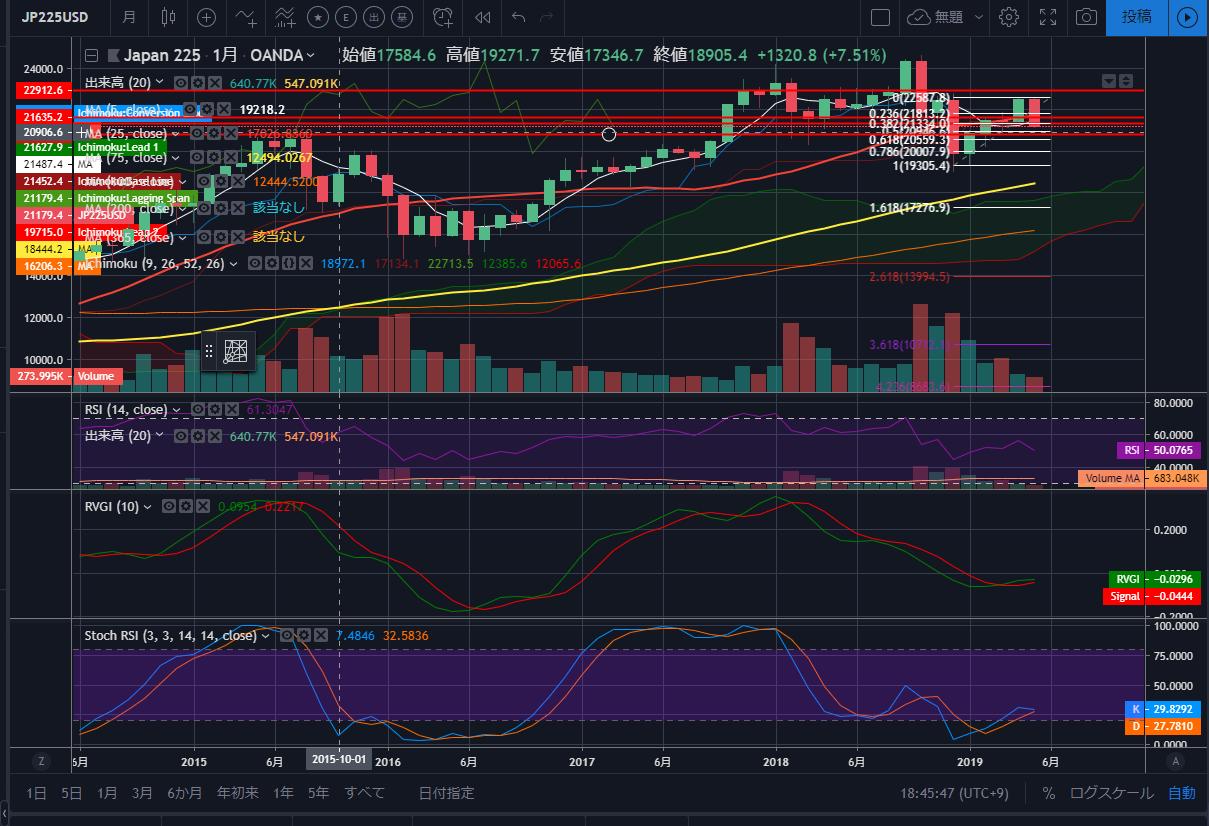This screenshot has height=826, width=1209.
Task: Toggle visibility of MA (5, close)
Action: tap(190, 109)
